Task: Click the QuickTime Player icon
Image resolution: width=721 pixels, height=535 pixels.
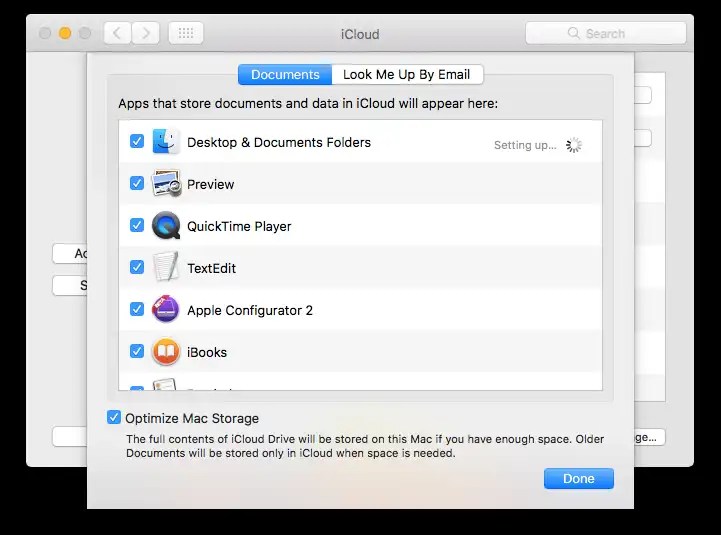Action: (x=166, y=225)
